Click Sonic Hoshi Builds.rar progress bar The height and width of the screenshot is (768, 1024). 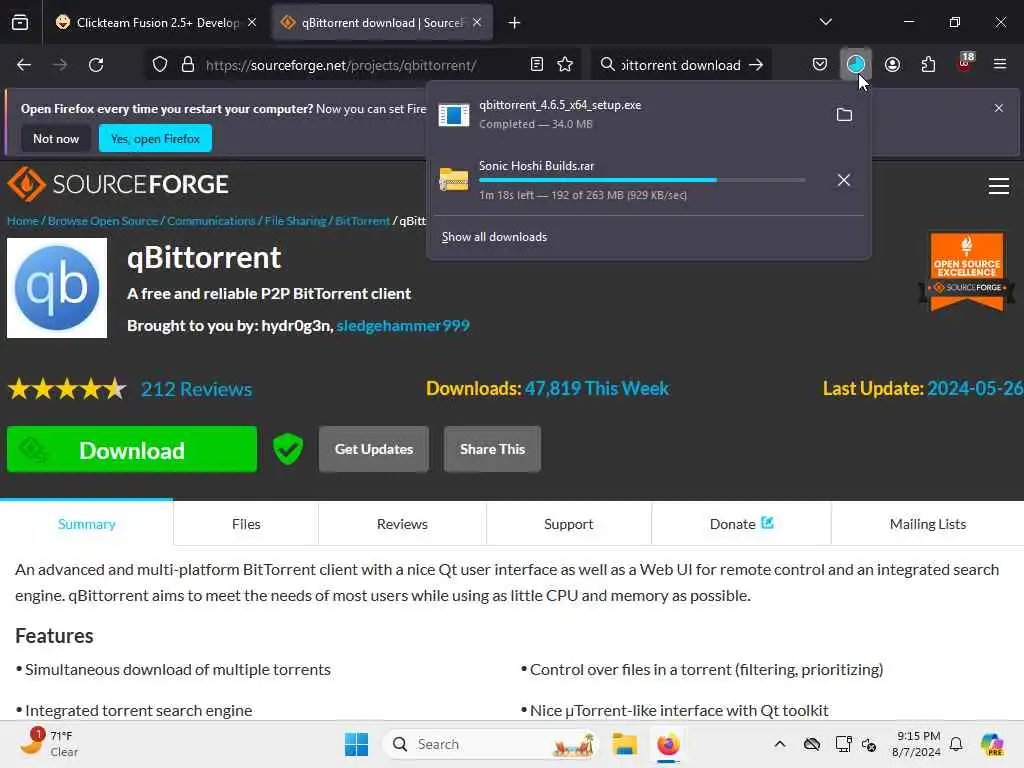tap(642, 180)
